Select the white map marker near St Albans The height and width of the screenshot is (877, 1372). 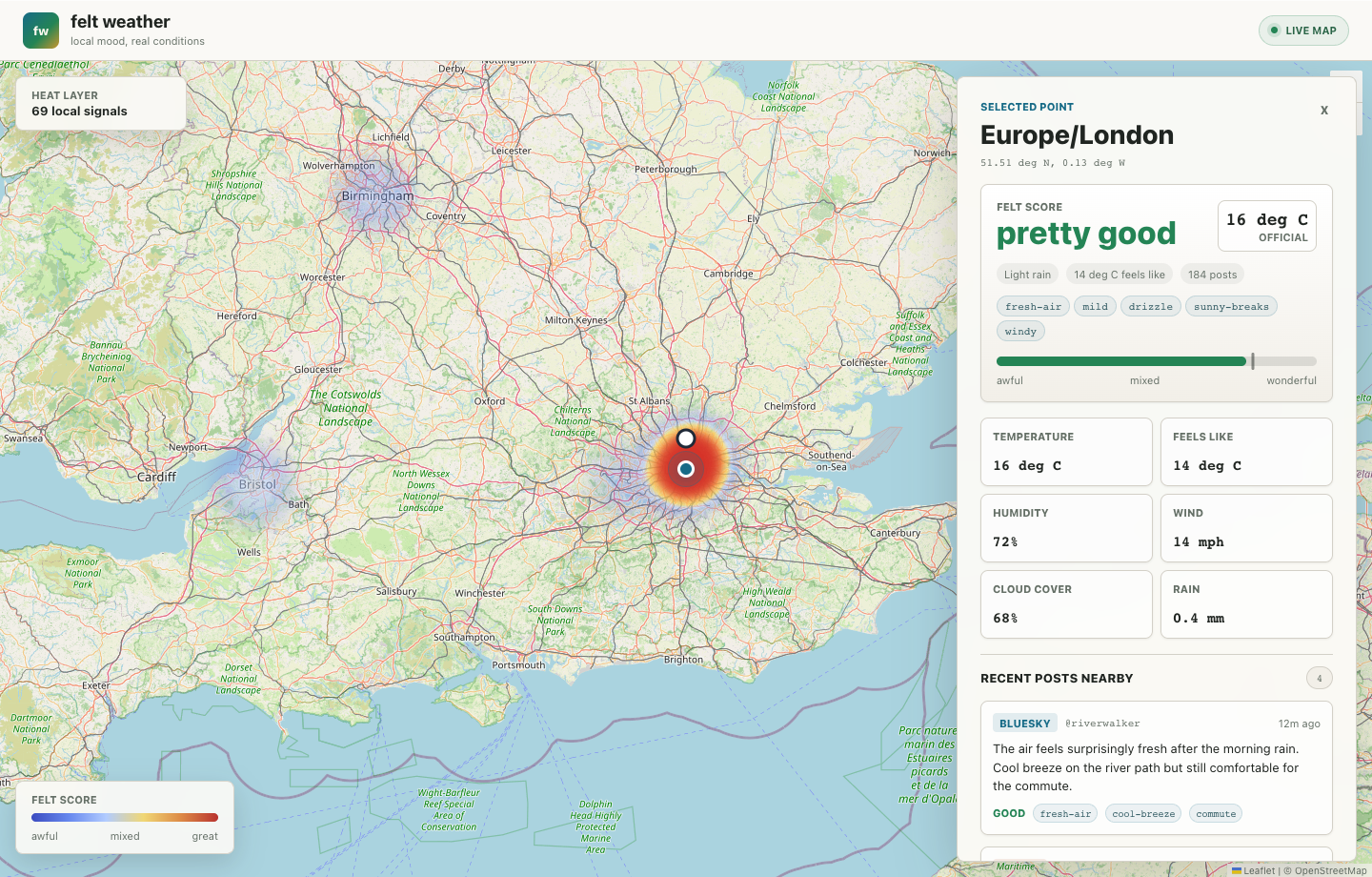686,438
